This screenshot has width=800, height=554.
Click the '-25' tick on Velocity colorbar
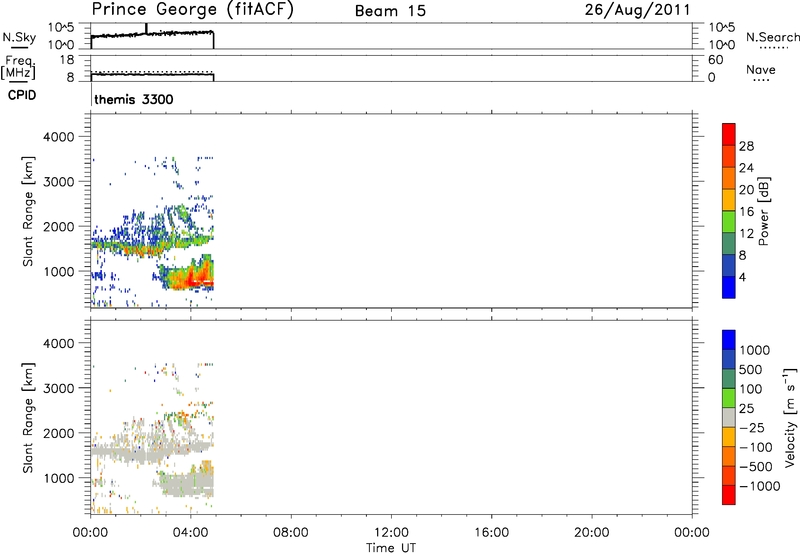753,428
